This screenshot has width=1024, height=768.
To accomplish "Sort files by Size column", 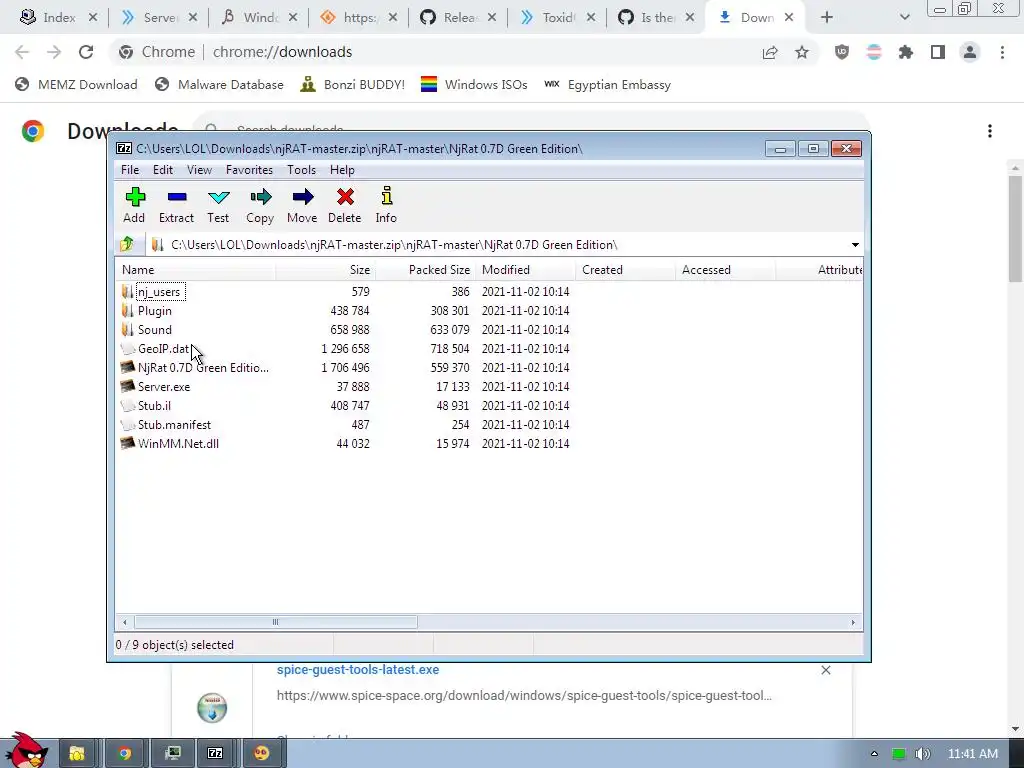I will pyautogui.click(x=325, y=270).
